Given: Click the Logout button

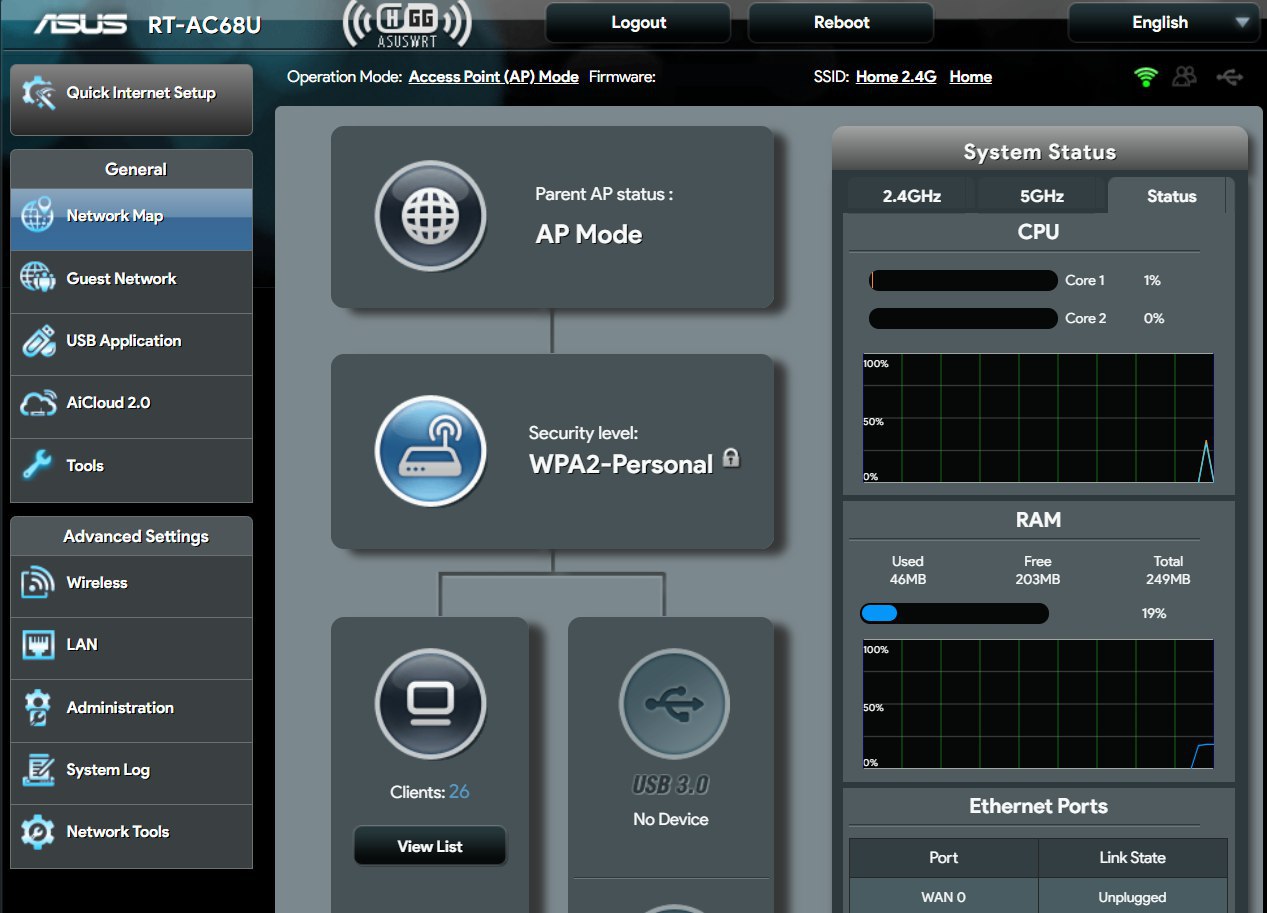Looking at the screenshot, I should 638,23.
